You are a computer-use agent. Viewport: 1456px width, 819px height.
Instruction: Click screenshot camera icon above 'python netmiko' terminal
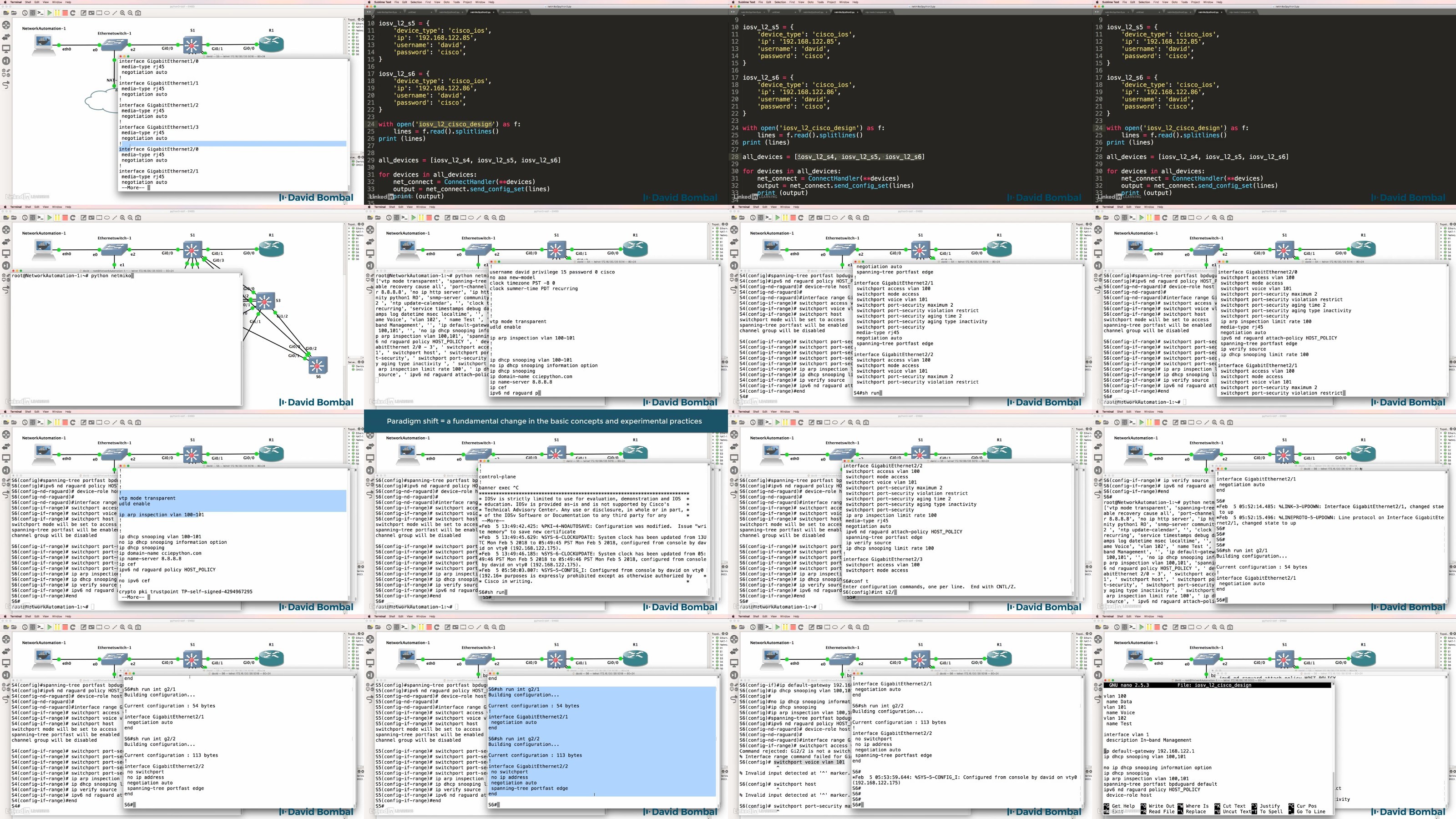pos(138,217)
